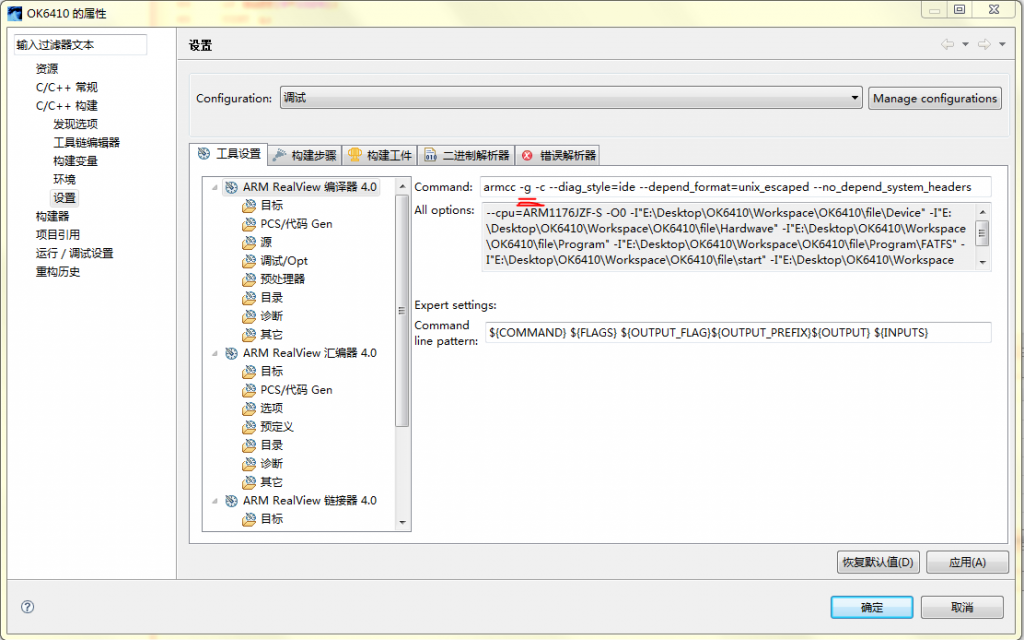Click the 构建工件 trophy icon

[355, 155]
